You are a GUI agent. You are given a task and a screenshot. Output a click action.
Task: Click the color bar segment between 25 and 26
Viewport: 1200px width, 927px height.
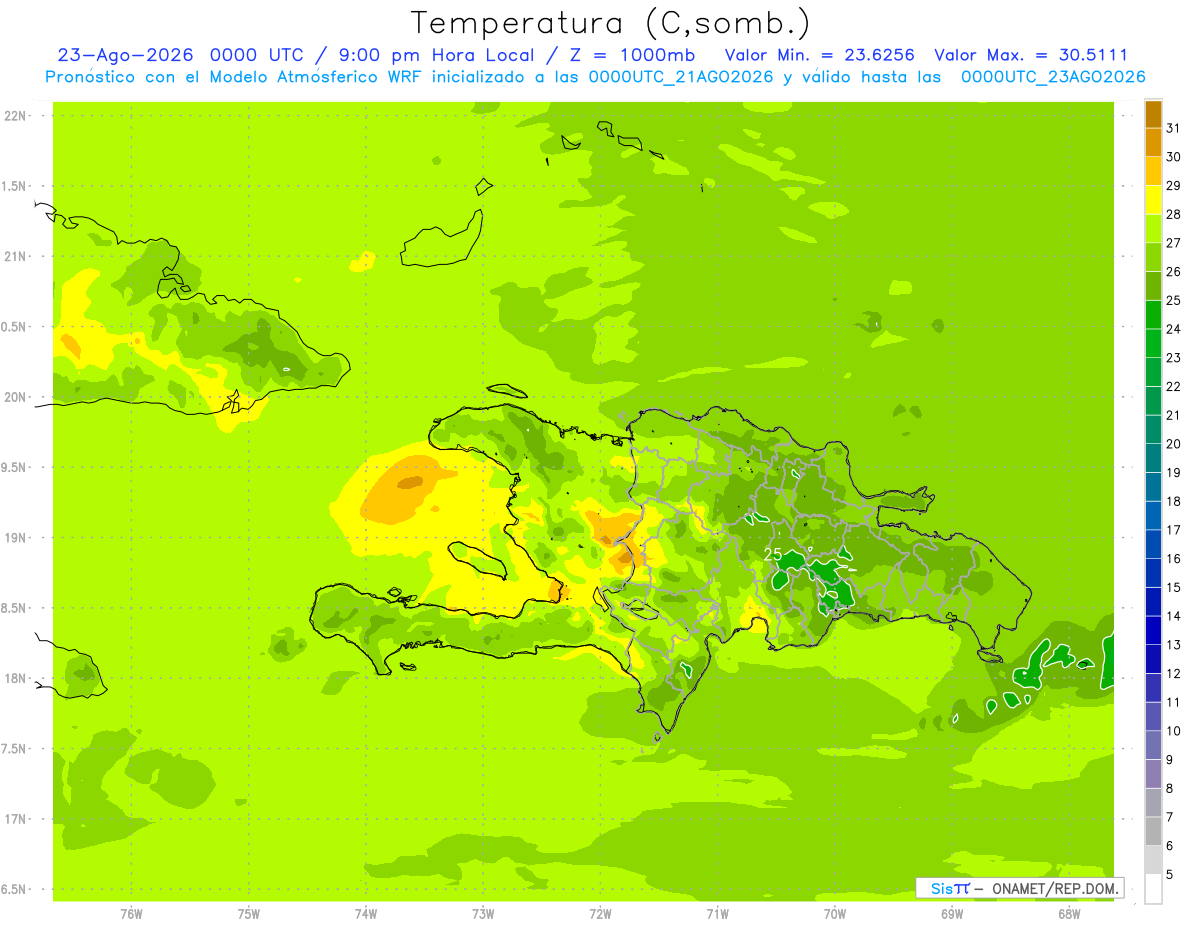coord(1153,286)
